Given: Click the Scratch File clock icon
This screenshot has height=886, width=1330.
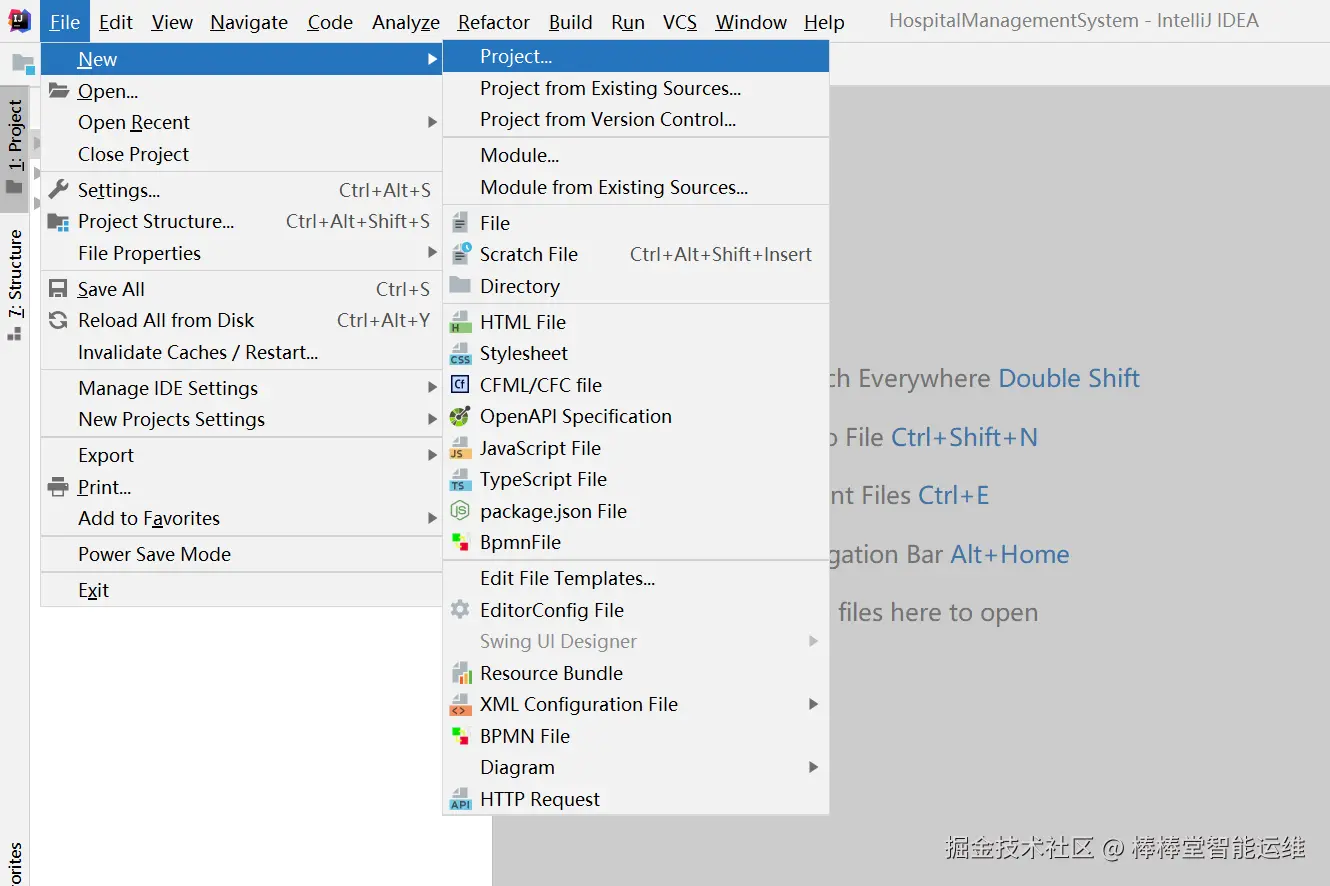Looking at the screenshot, I should (x=460, y=254).
